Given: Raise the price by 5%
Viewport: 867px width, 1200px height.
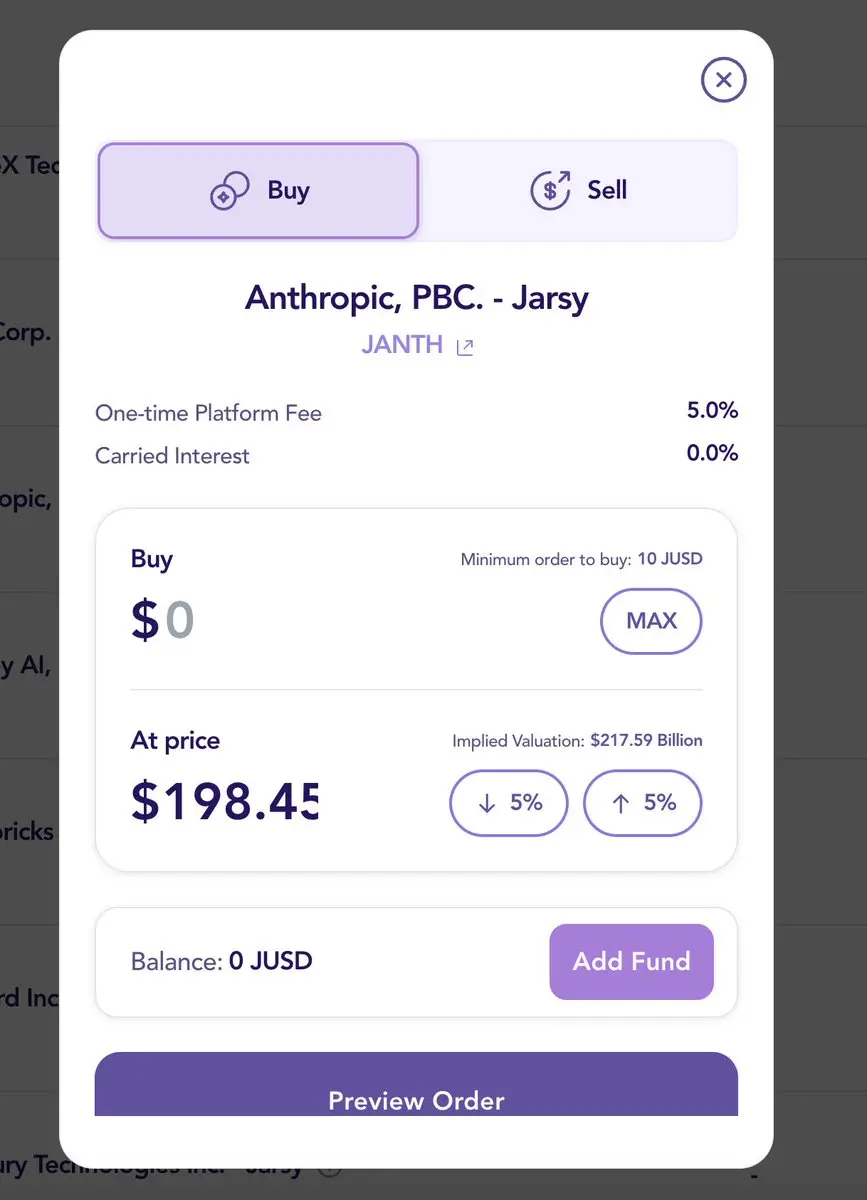Looking at the screenshot, I should (x=643, y=803).
